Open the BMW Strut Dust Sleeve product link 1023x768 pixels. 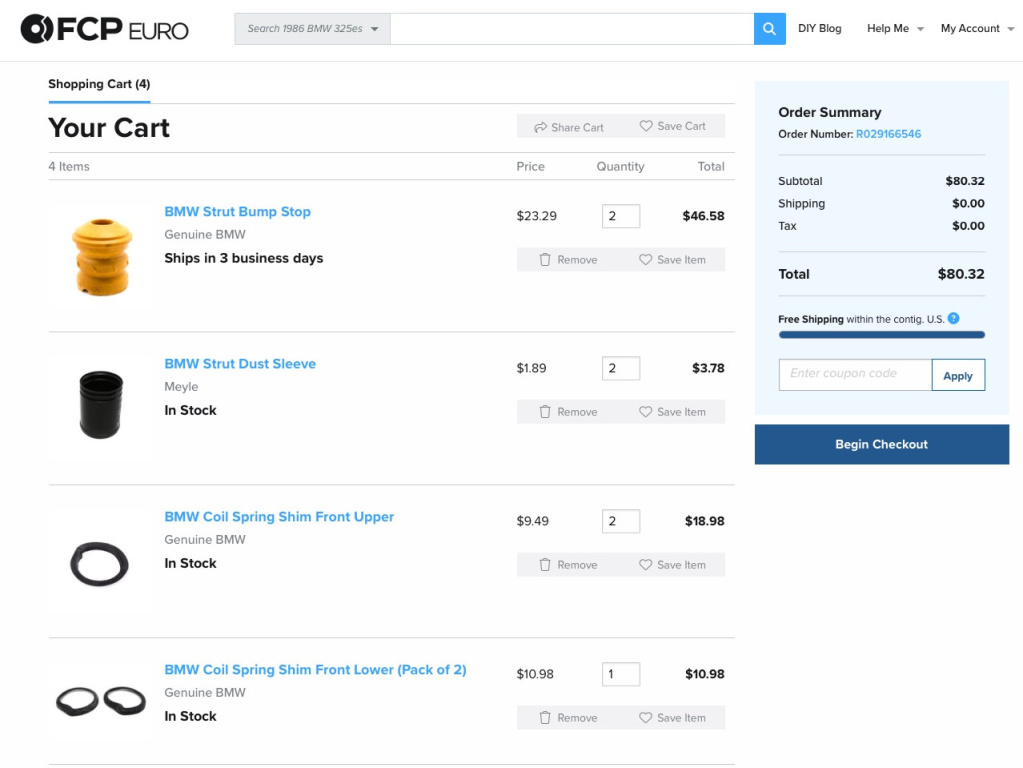click(x=240, y=363)
